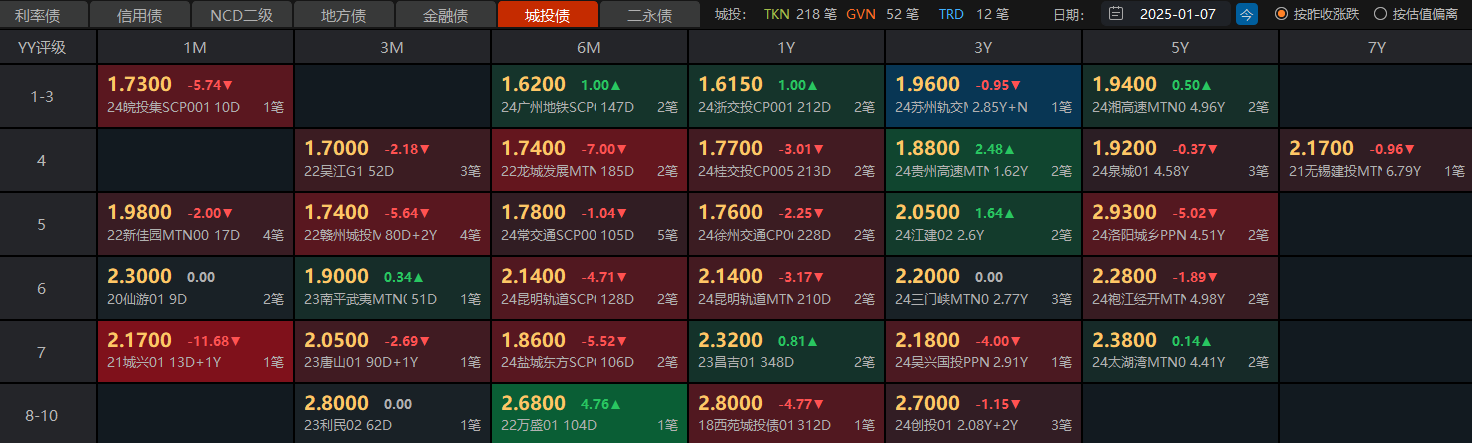Click the date input showing 2025-01-07
Image resolution: width=1472 pixels, height=443 pixels.
click(x=1176, y=14)
